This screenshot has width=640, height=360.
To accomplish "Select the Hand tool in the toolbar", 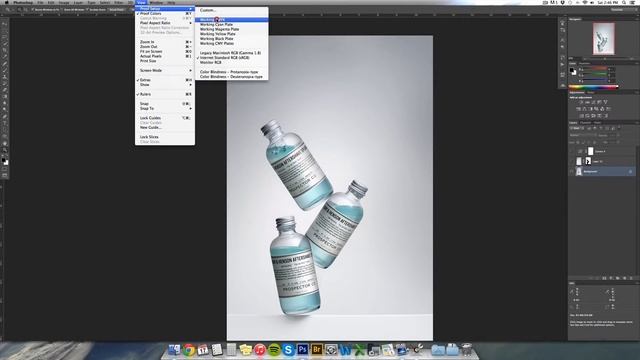I will pyautogui.click(x=4, y=143).
